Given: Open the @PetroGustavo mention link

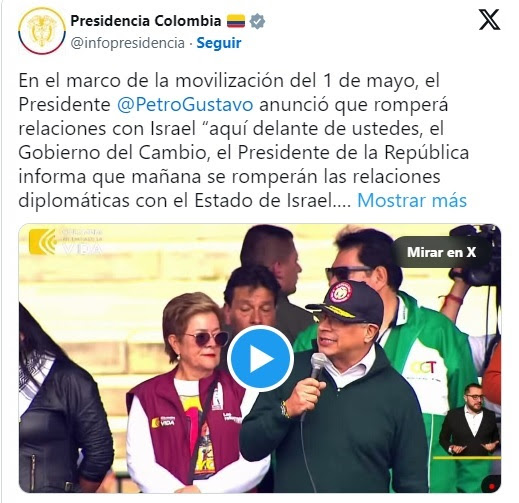Looking at the screenshot, I should coord(185,105).
